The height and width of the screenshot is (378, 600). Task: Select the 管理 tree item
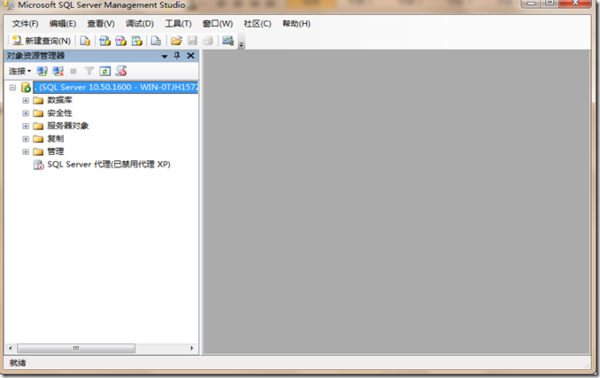pyautogui.click(x=55, y=151)
